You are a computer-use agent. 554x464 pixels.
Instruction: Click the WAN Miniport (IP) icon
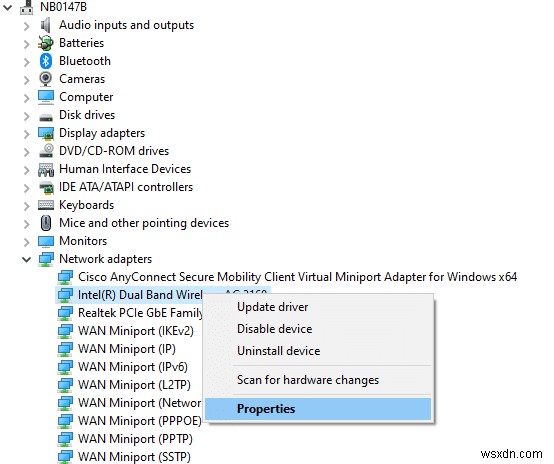[x=65, y=350]
